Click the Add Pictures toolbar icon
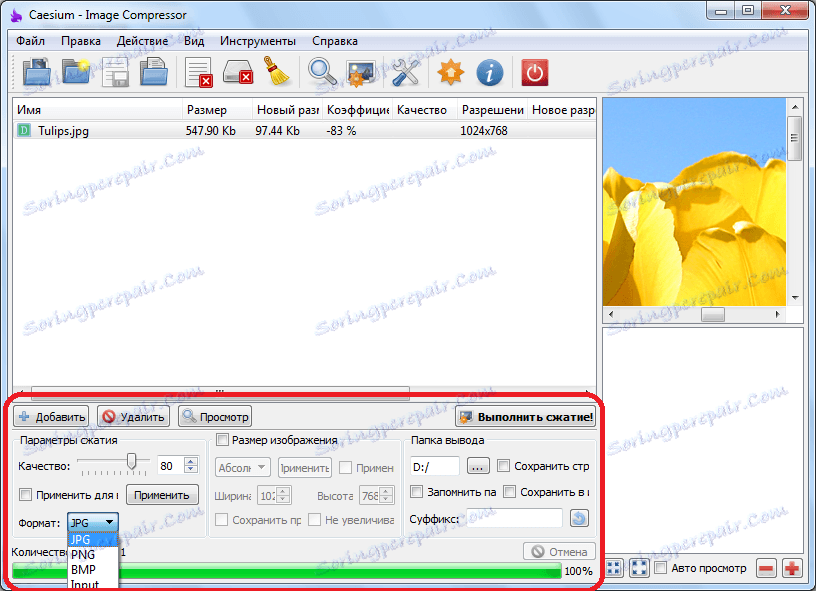The height and width of the screenshot is (591, 816). pos(36,72)
